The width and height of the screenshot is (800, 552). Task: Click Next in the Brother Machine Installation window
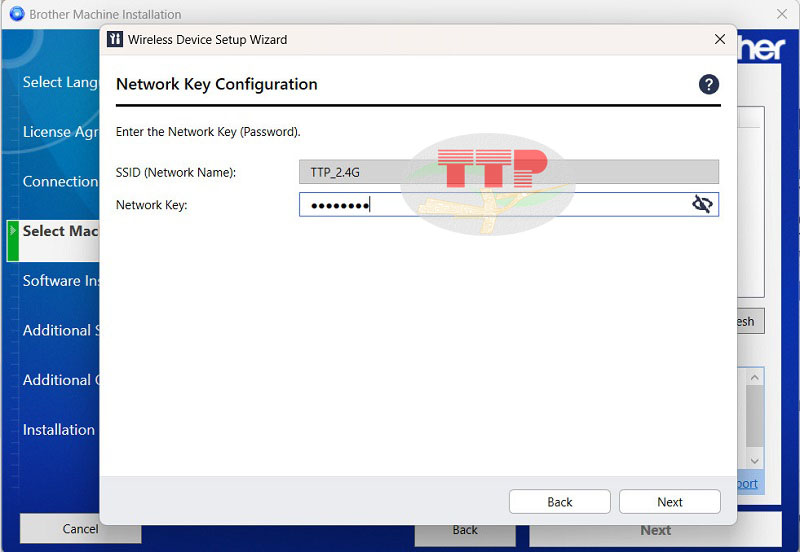656,532
